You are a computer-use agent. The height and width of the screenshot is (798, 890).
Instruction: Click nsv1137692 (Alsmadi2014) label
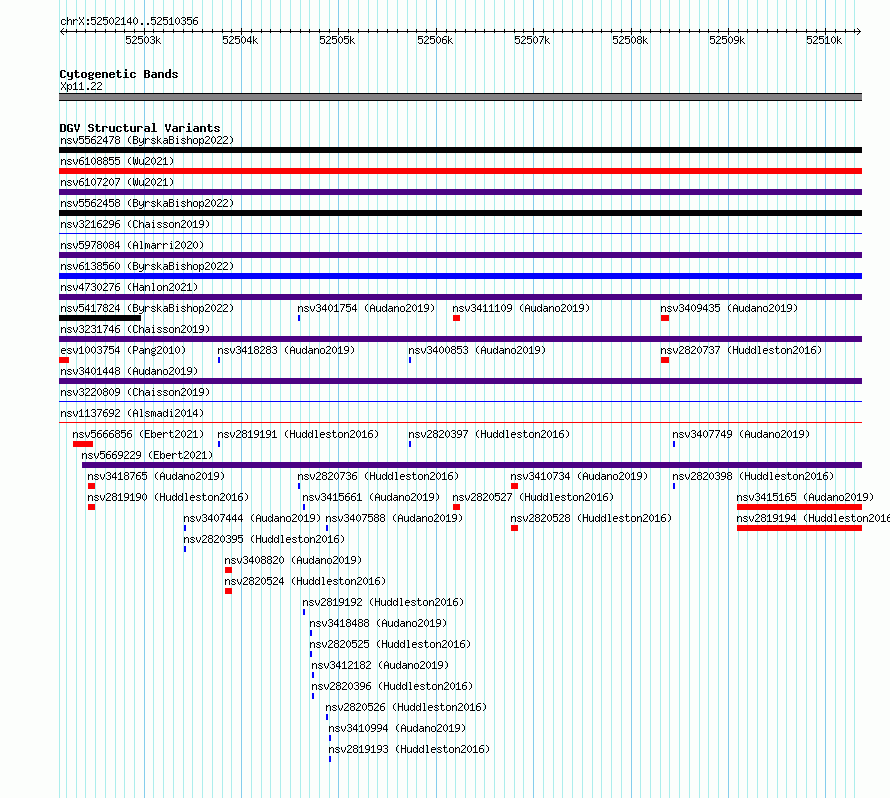tap(132, 413)
